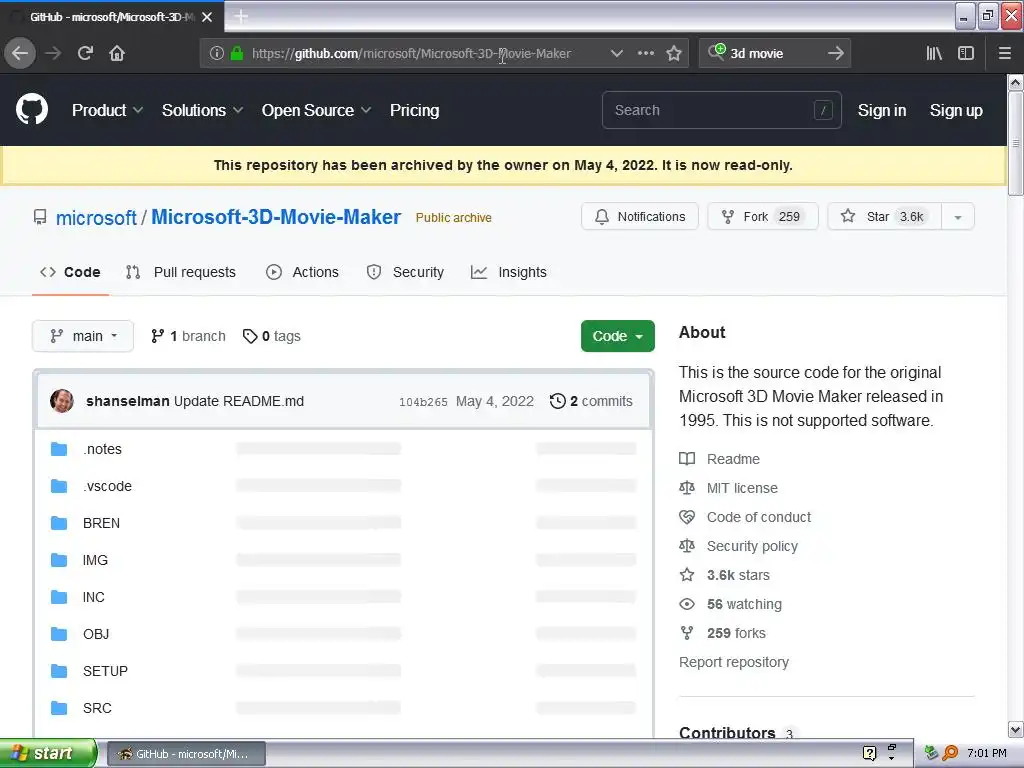
Task: Open the Pricing page
Action: pos(415,110)
